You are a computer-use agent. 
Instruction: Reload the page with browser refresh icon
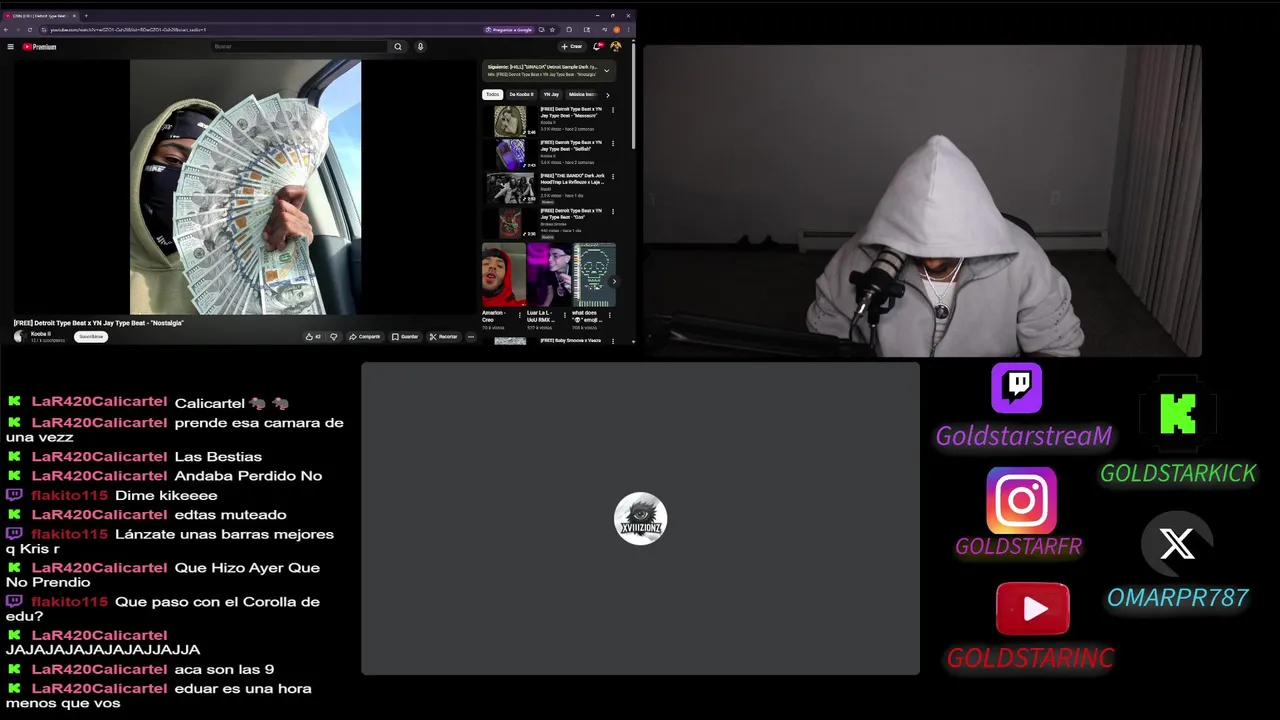[30, 30]
